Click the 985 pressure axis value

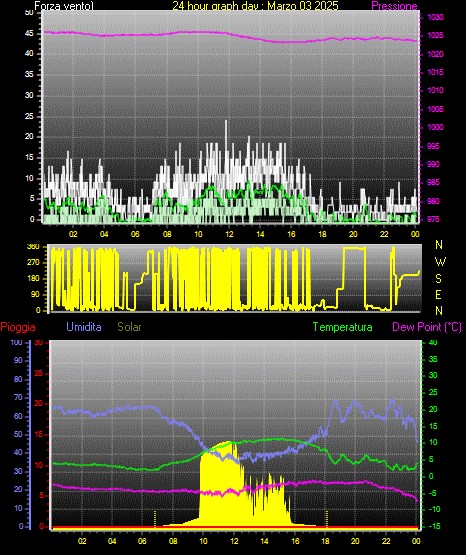point(433,182)
